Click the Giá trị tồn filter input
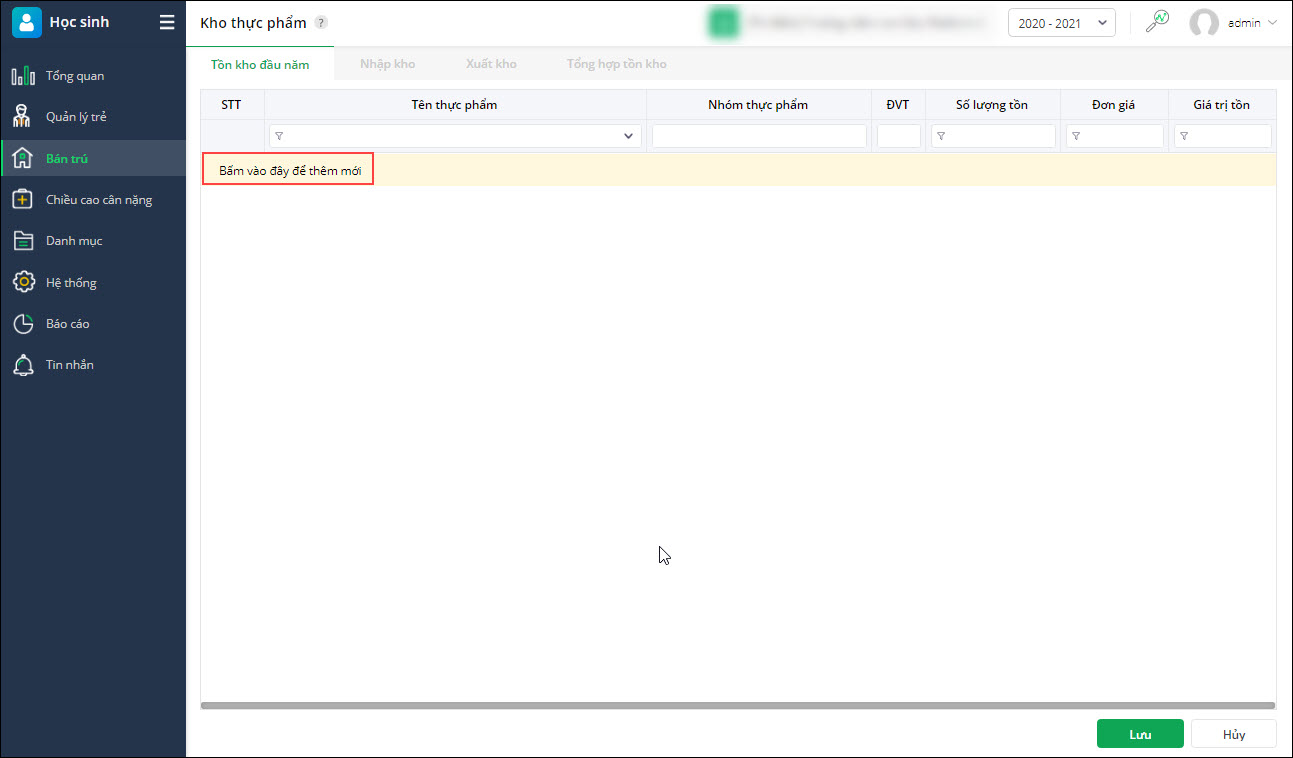Image resolution: width=1293 pixels, height=758 pixels. click(x=1222, y=136)
